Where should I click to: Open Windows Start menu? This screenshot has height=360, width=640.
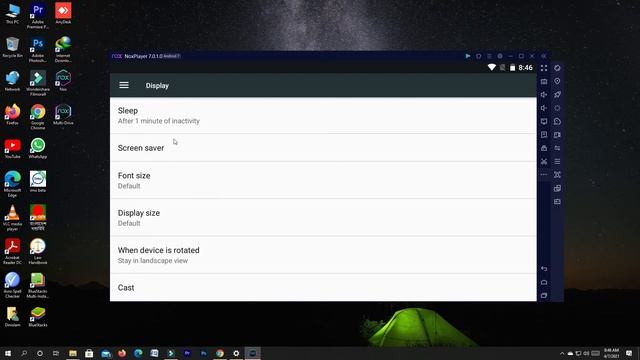[8, 353]
